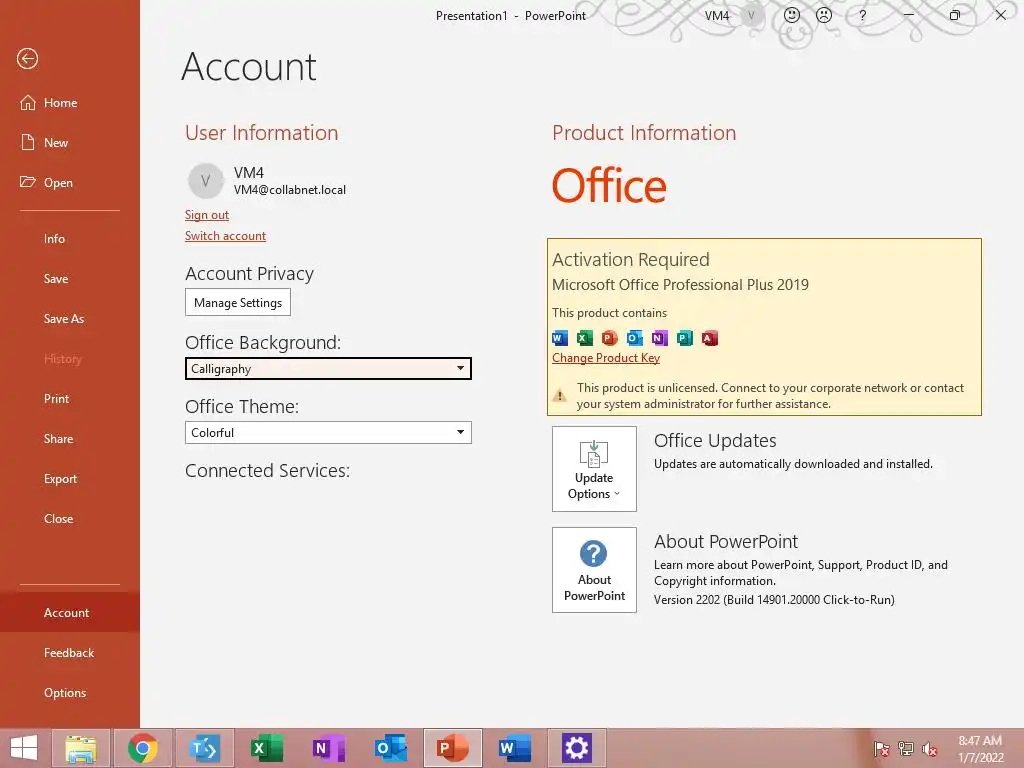Open File Explorer from the taskbar
Image resolution: width=1024 pixels, height=768 pixels.
[x=81, y=748]
